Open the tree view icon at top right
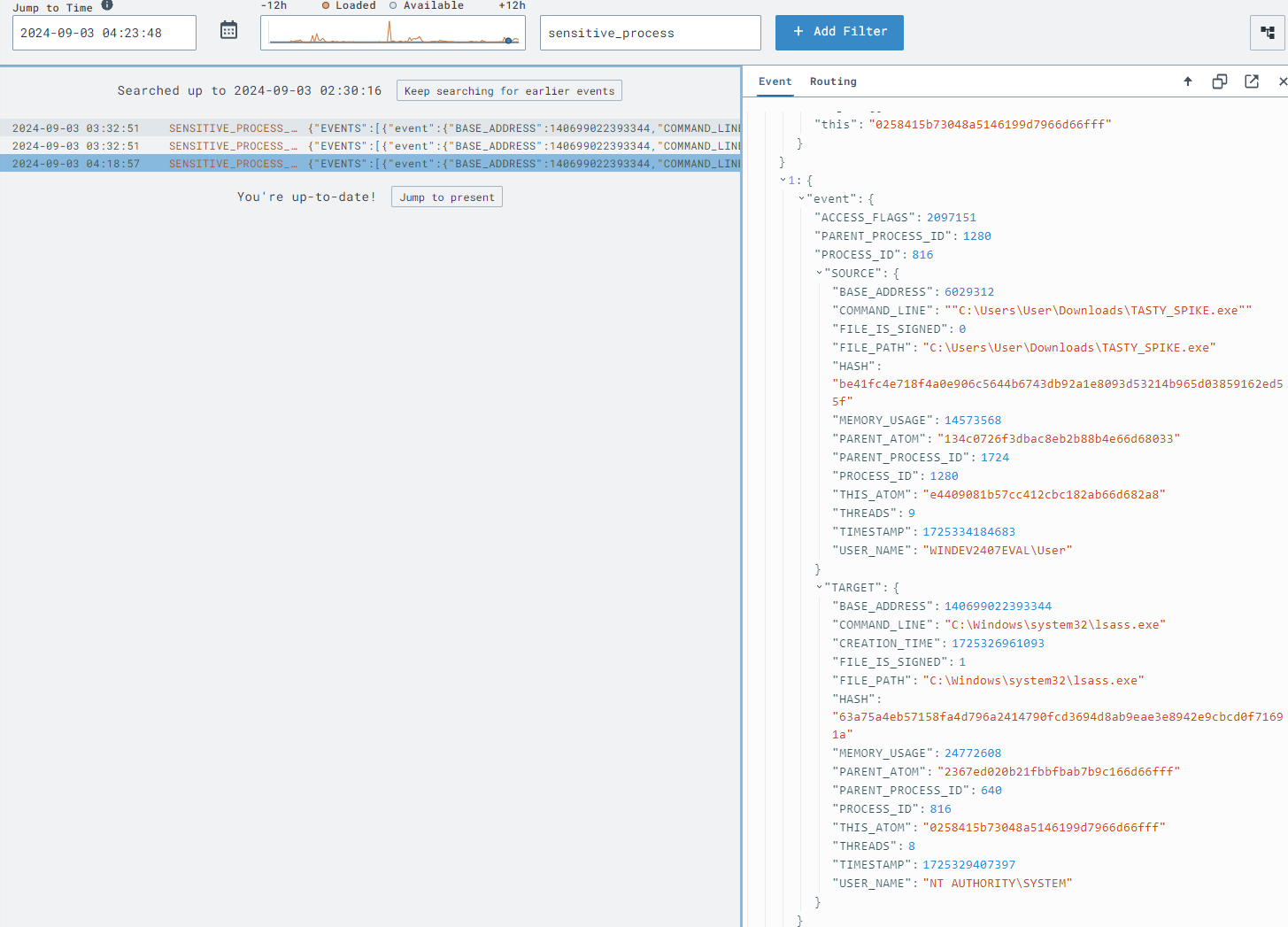This screenshot has height=927, width=1288. pos(1268,33)
